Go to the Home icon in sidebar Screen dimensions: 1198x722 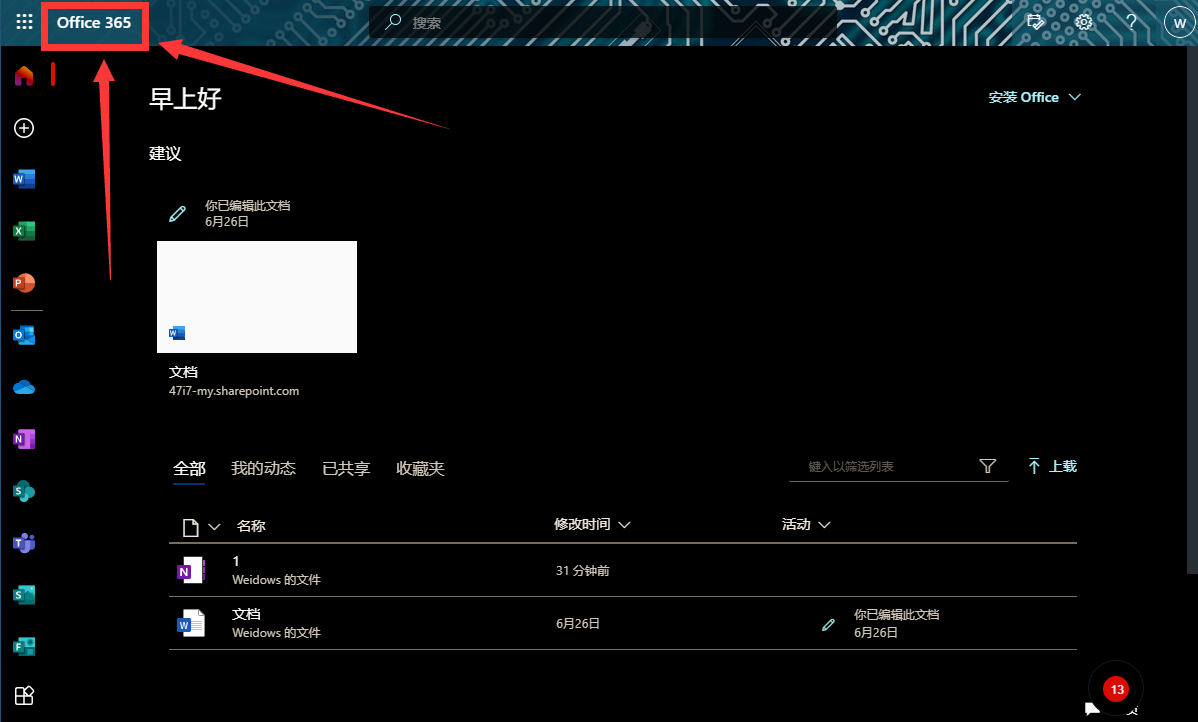[24, 75]
